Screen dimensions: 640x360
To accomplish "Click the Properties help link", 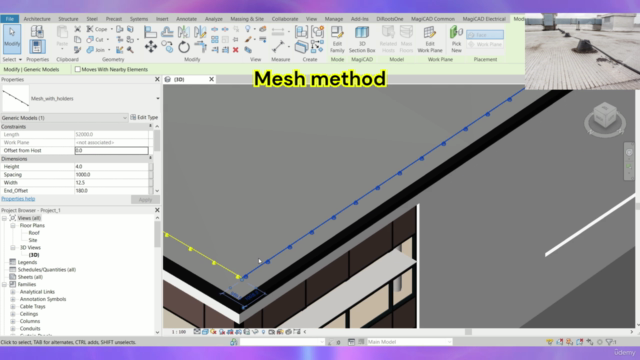I will [18, 199].
